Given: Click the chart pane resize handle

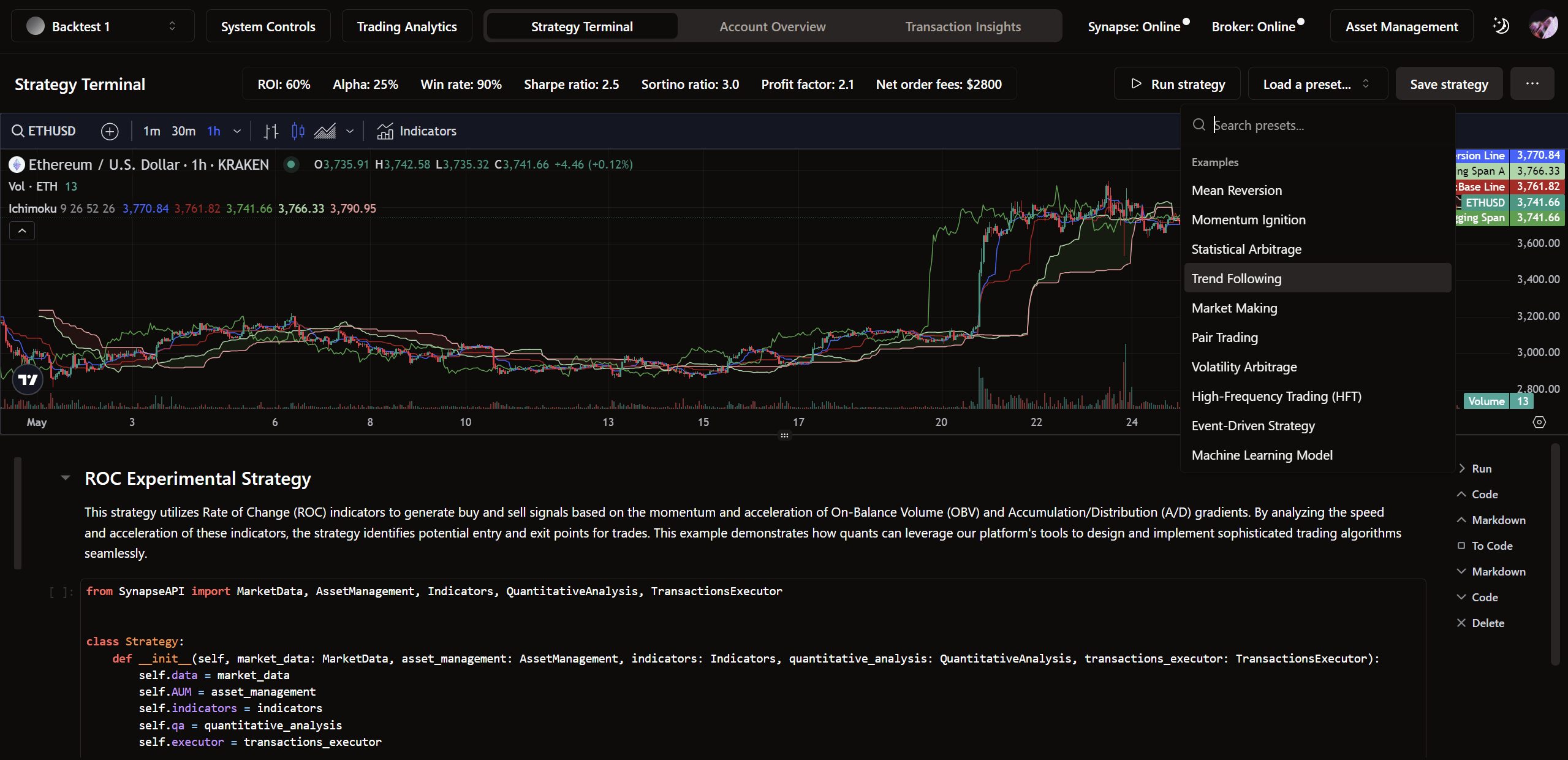Looking at the screenshot, I should click(784, 436).
